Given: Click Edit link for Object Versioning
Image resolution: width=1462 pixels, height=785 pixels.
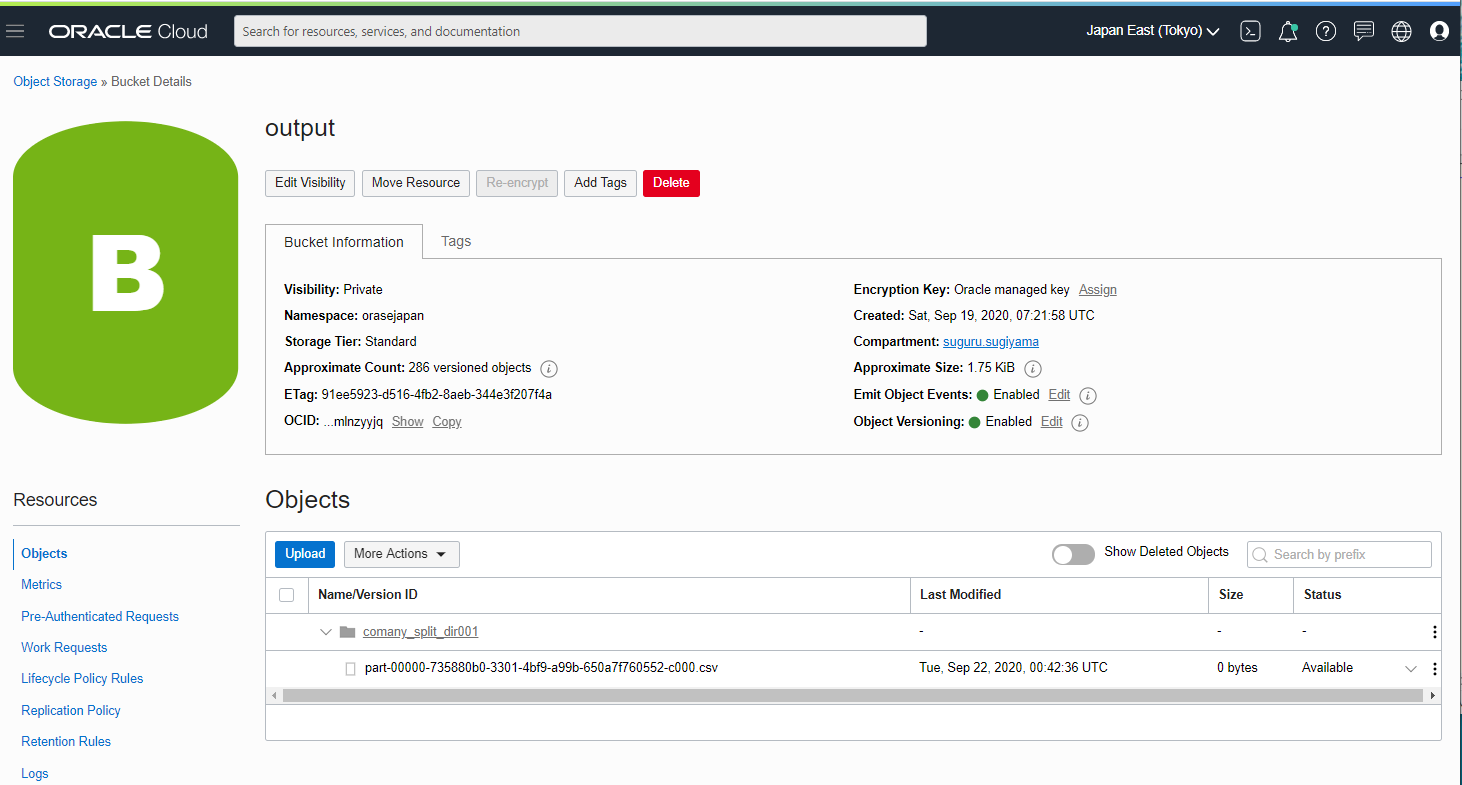Looking at the screenshot, I should click(x=1051, y=422).
